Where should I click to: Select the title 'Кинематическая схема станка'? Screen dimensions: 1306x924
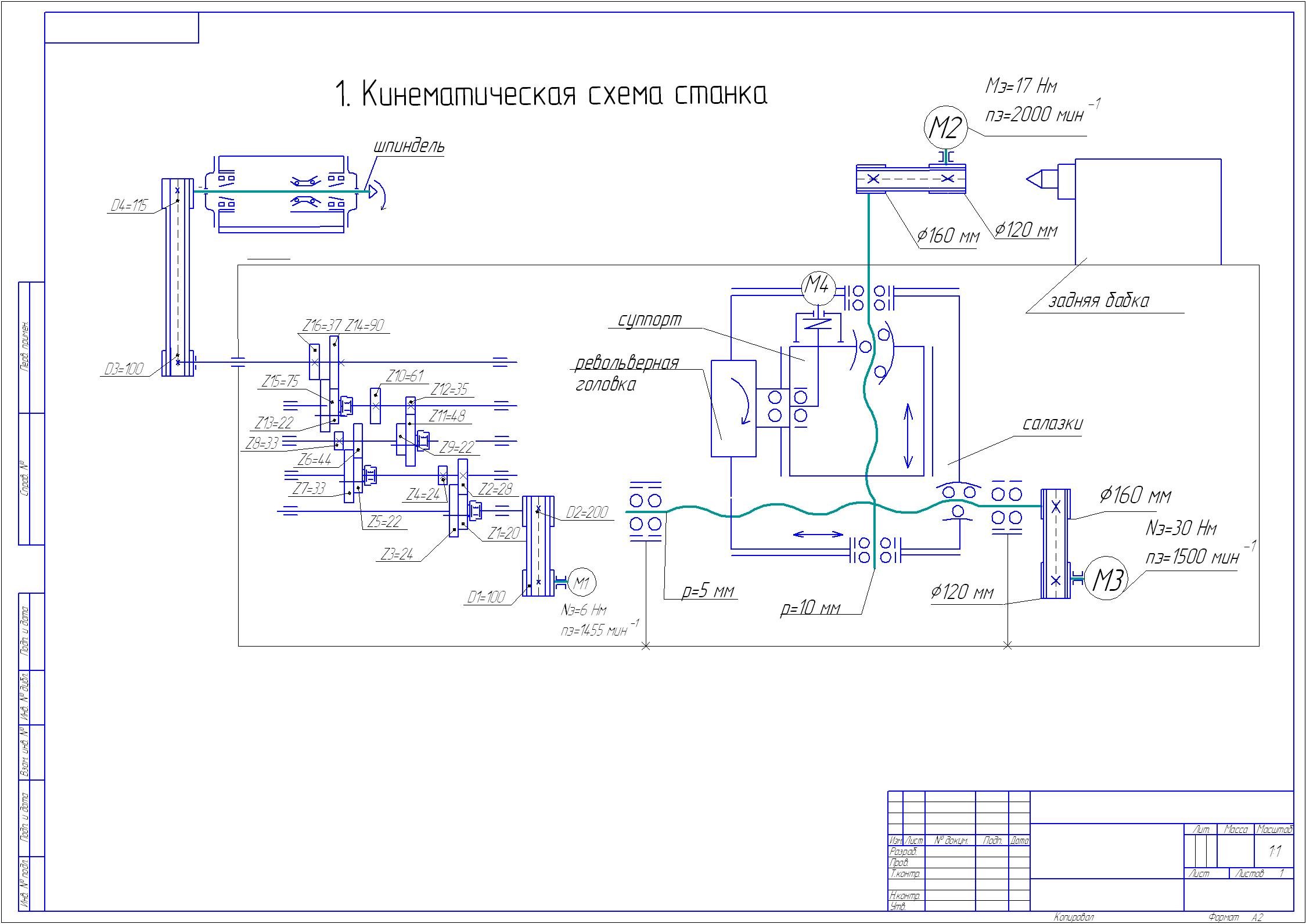[x=552, y=94]
